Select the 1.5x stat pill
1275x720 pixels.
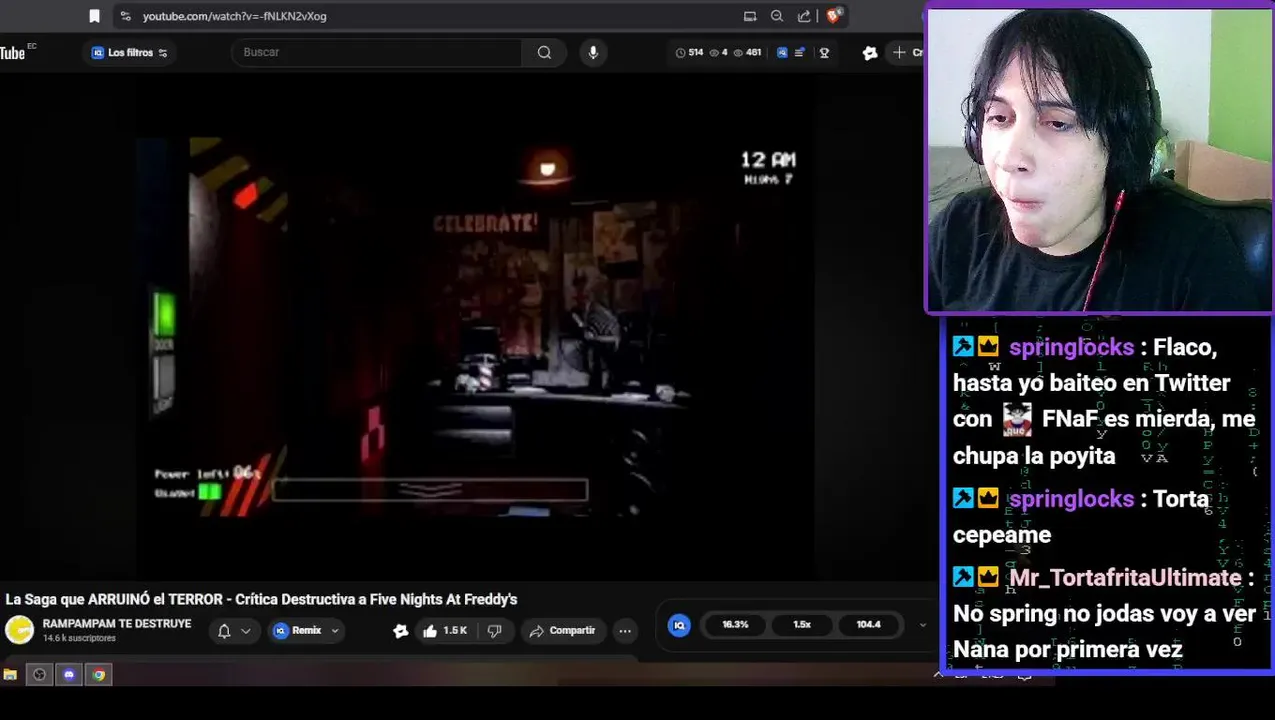point(802,625)
